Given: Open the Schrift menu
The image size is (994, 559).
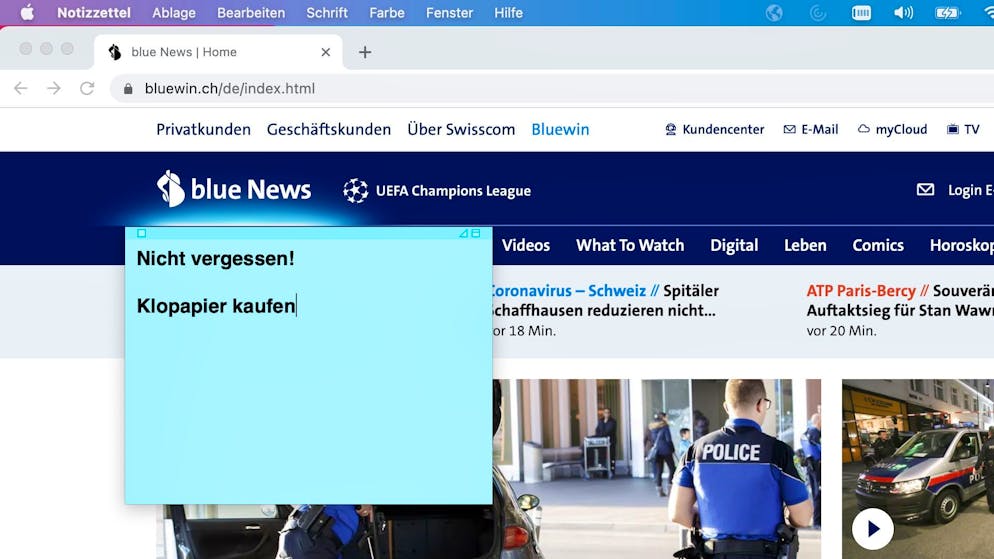Looking at the screenshot, I should (x=327, y=13).
